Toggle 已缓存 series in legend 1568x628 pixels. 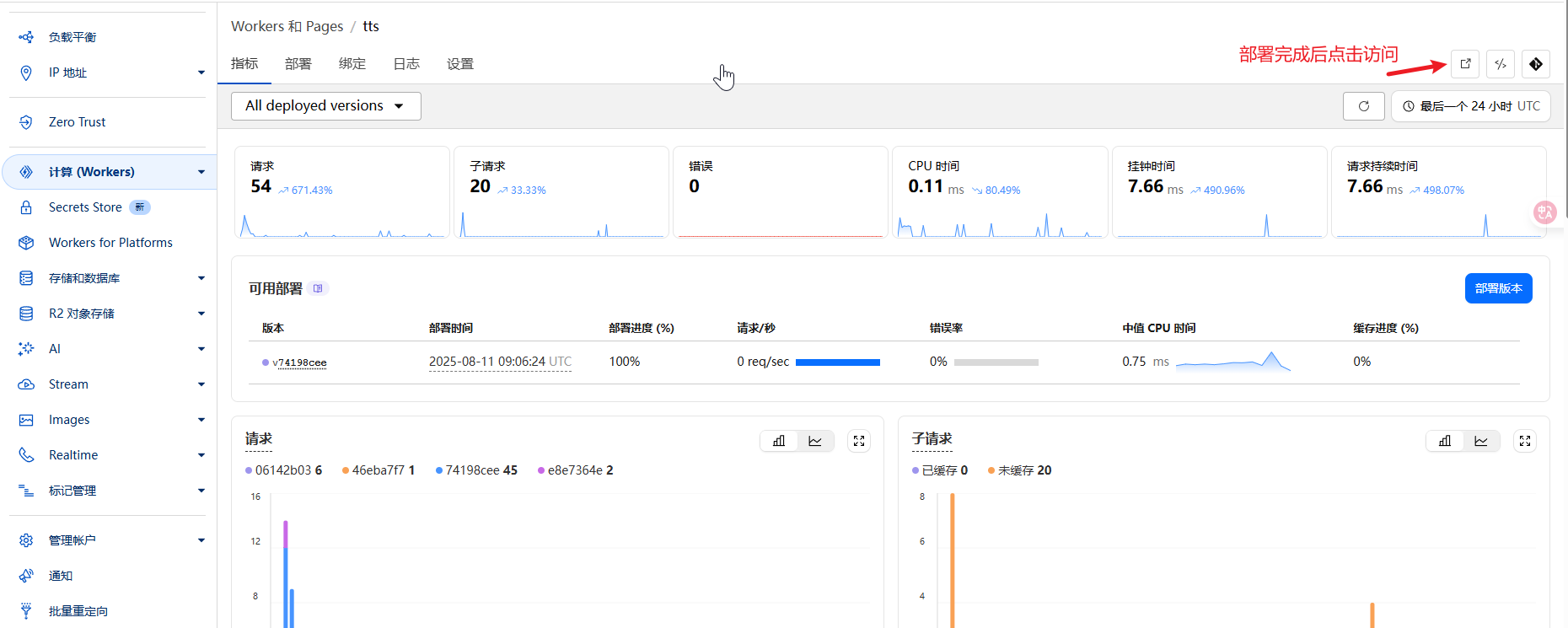coord(940,470)
